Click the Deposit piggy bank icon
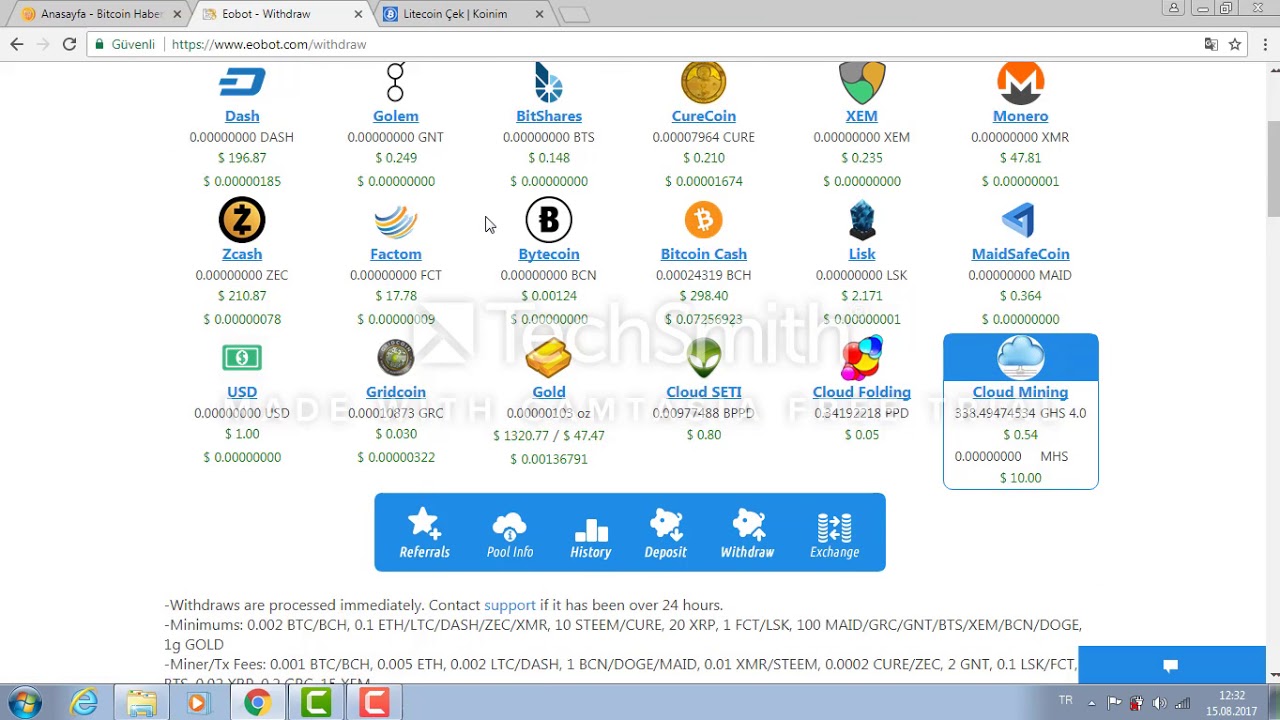Image resolution: width=1280 pixels, height=720 pixels. tap(665, 525)
